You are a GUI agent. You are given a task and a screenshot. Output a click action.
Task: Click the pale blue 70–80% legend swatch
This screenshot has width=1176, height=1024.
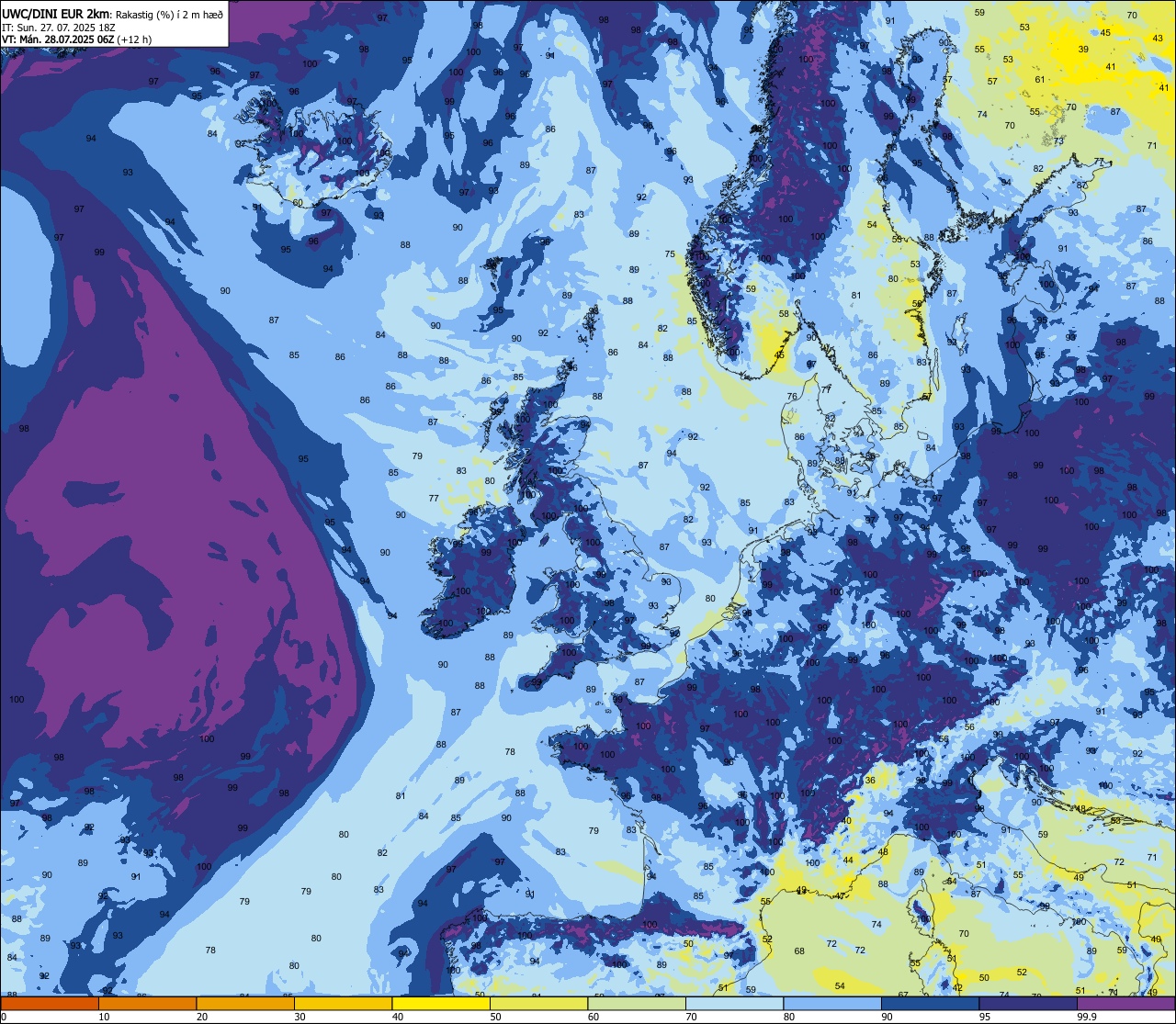pos(734,1003)
